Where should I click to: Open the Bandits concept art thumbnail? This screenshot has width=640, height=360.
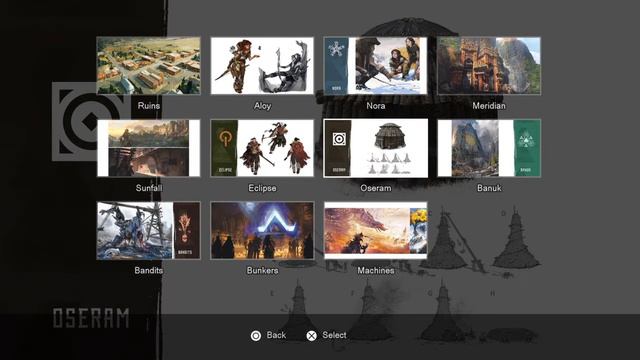(x=149, y=231)
